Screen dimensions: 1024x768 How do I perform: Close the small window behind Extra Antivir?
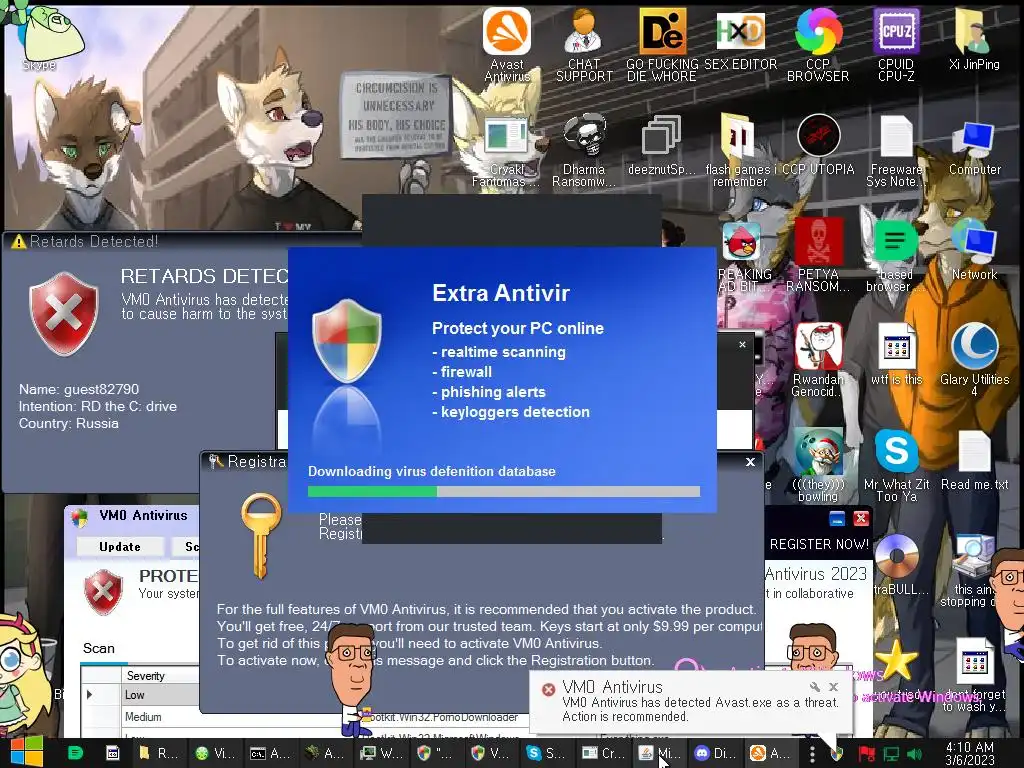[x=742, y=344]
